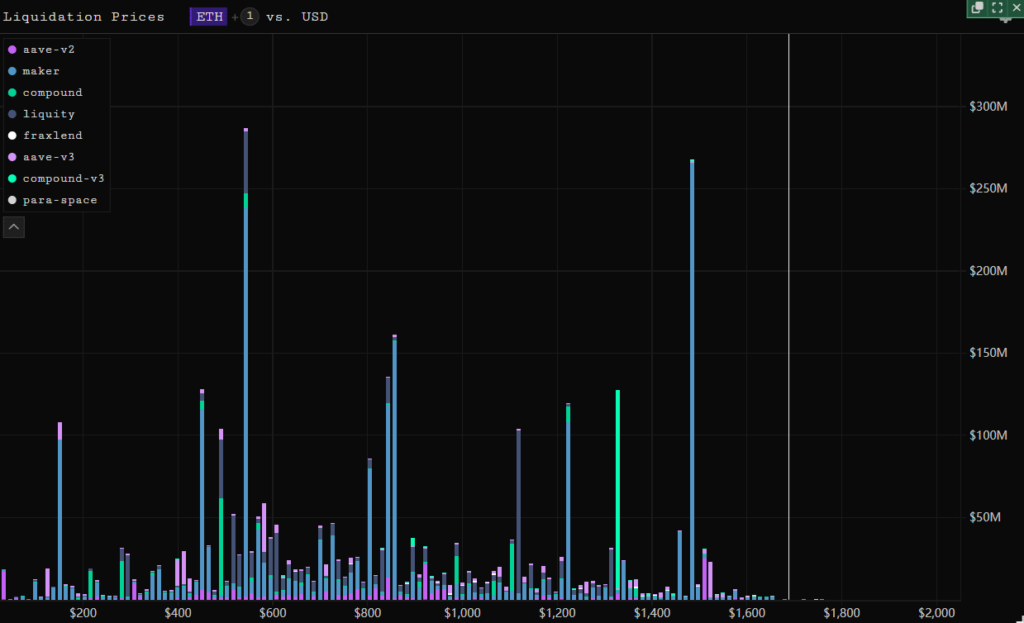Toggle compound-v3 legend entry

click(x=63, y=178)
